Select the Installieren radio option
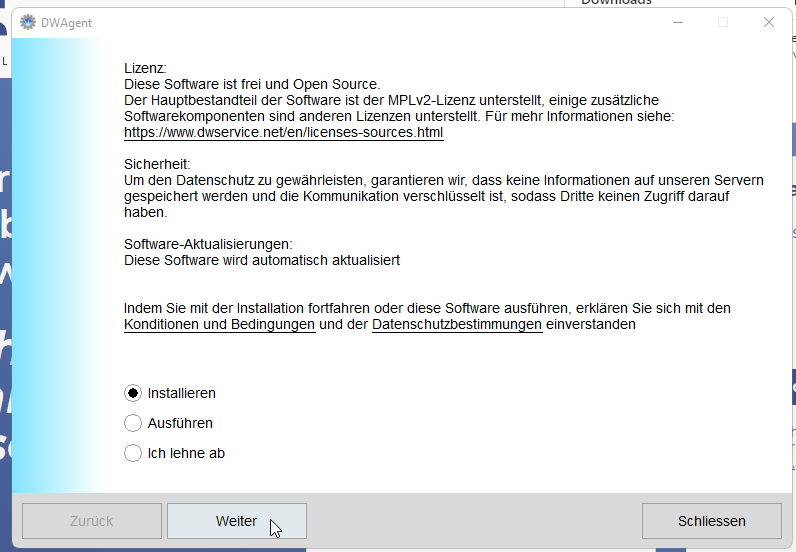The height and width of the screenshot is (552, 796). pos(133,393)
